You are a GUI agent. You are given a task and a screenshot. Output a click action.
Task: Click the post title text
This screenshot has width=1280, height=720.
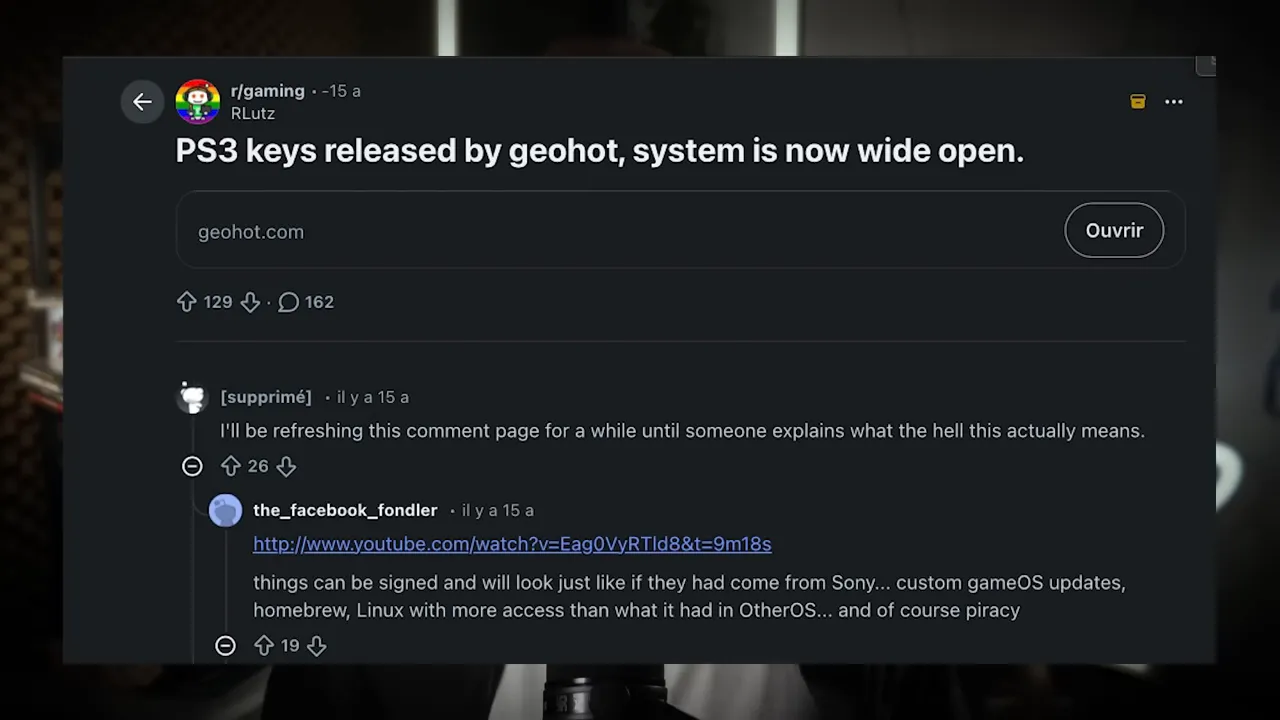pos(599,151)
